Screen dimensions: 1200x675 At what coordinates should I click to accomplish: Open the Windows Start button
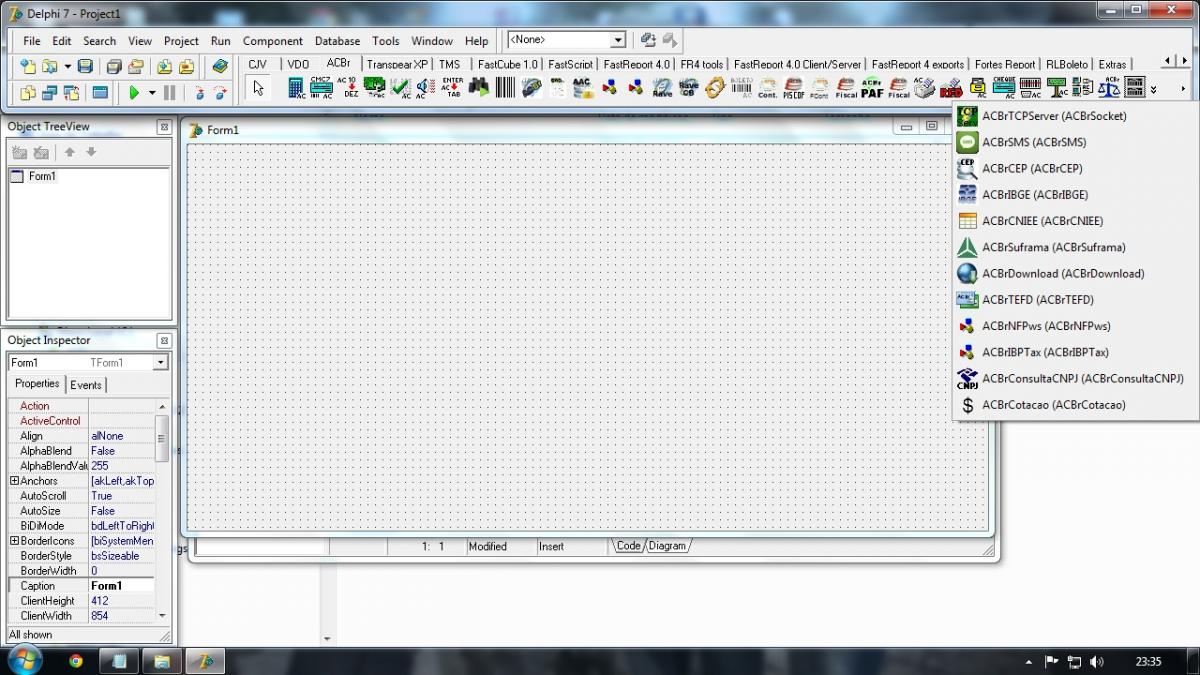coord(23,660)
